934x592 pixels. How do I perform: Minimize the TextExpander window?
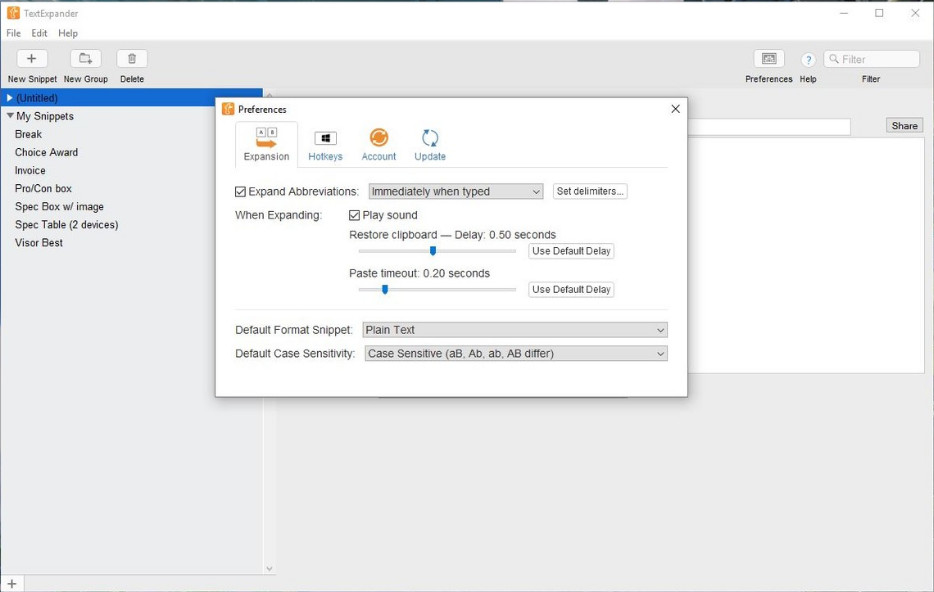(x=843, y=13)
